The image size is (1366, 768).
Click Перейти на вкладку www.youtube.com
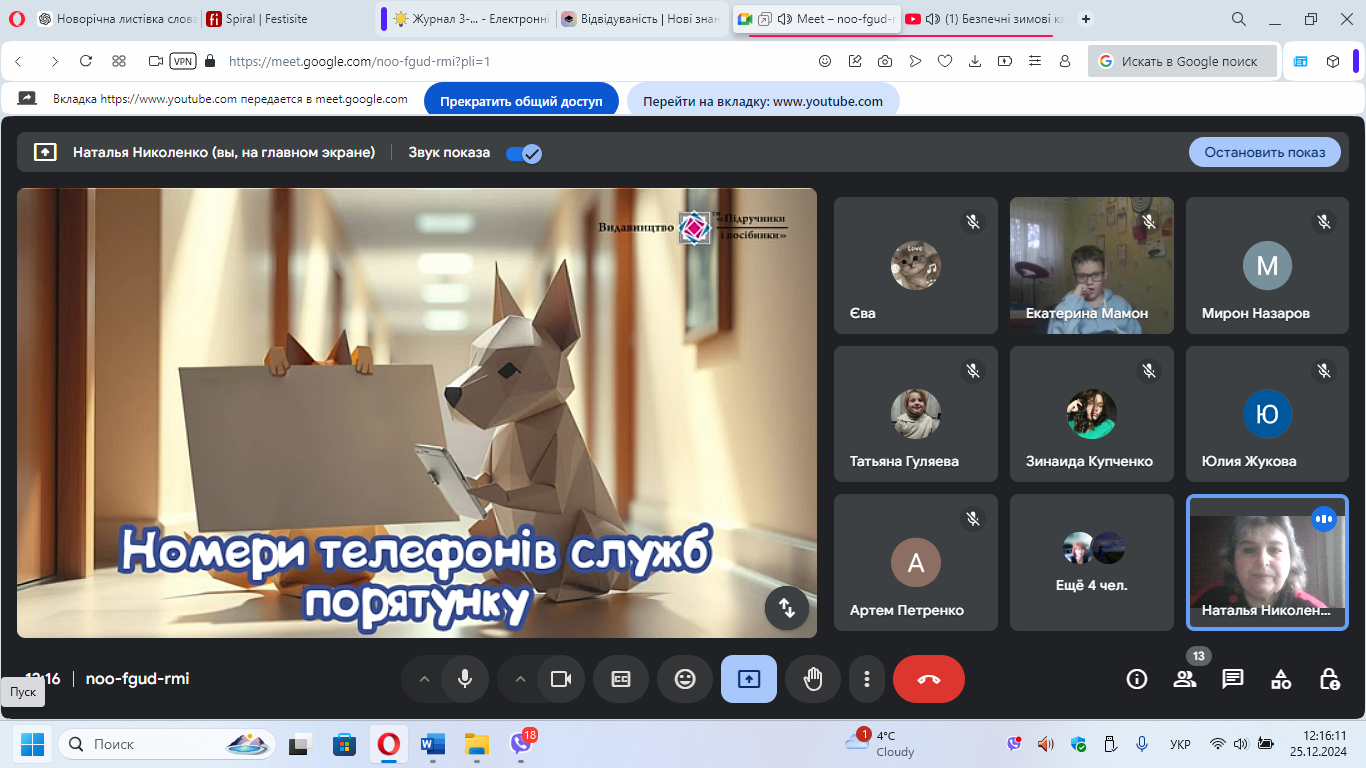(x=763, y=101)
